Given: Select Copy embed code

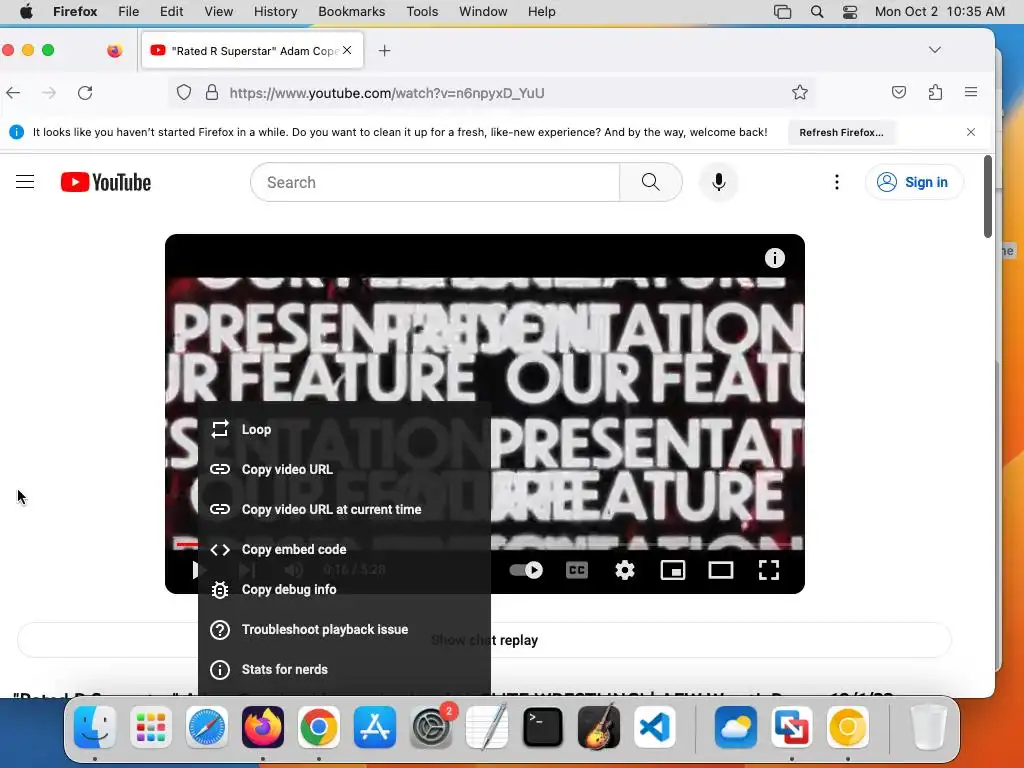Looking at the screenshot, I should point(344,549).
